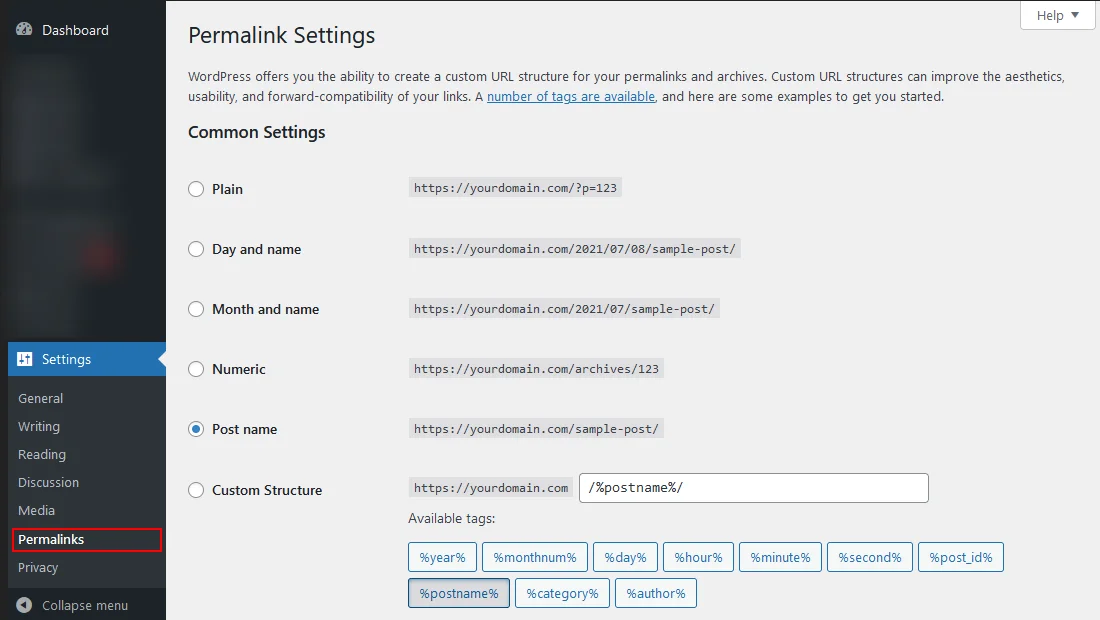1100x620 pixels.
Task: Click the %category% tag button
Action: [562, 593]
